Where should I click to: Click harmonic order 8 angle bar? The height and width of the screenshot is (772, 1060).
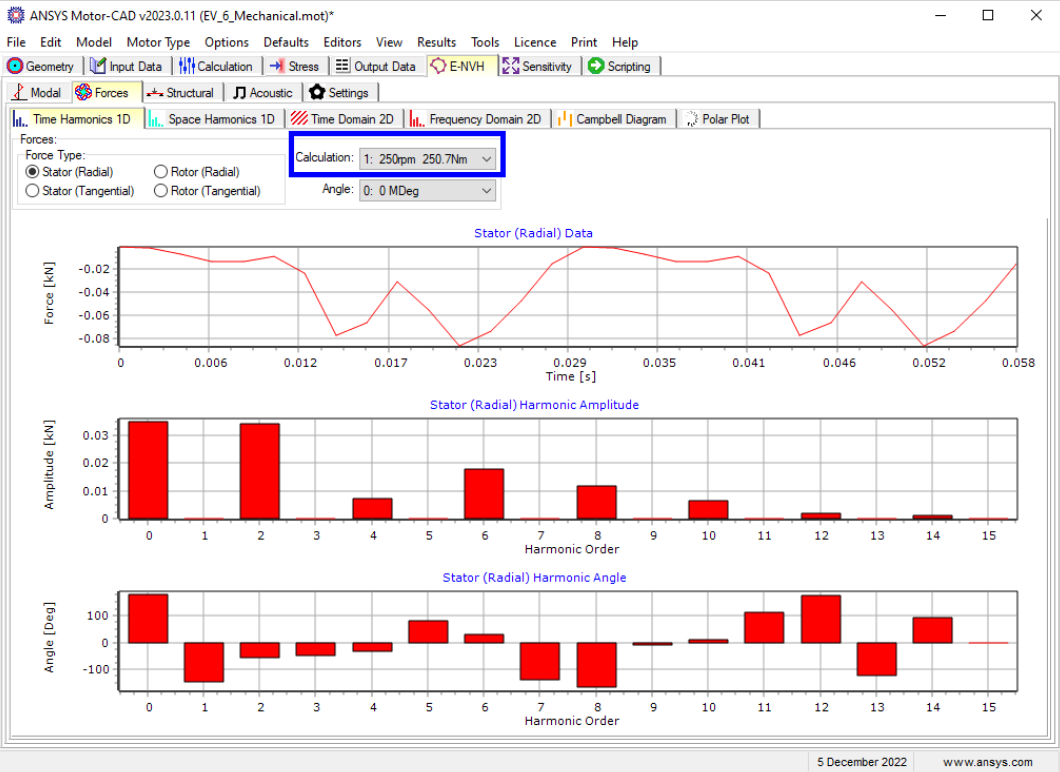[596, 665]
